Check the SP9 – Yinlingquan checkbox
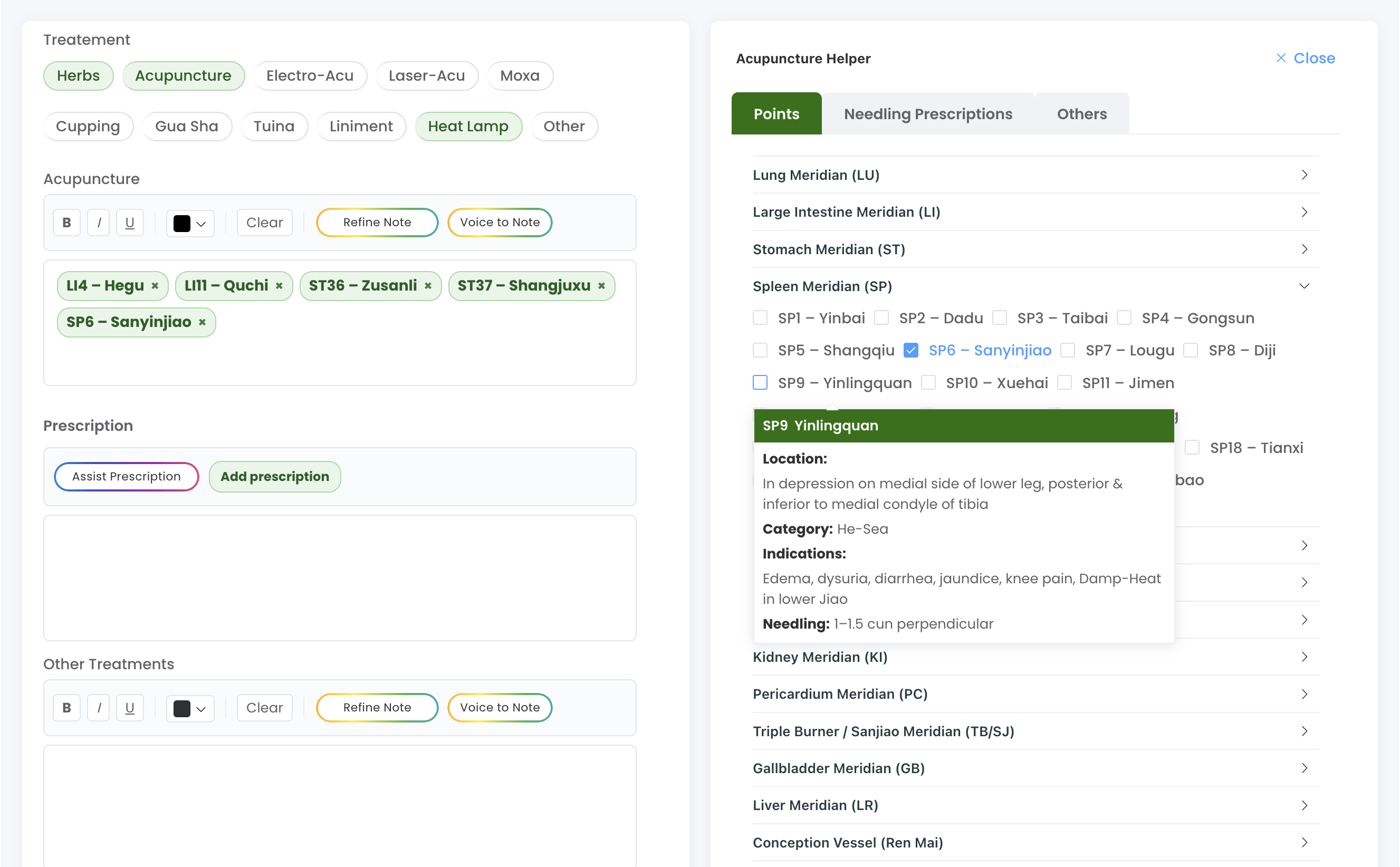Image resolution: width=1400 pixels, height=867 pixels. 760,382
